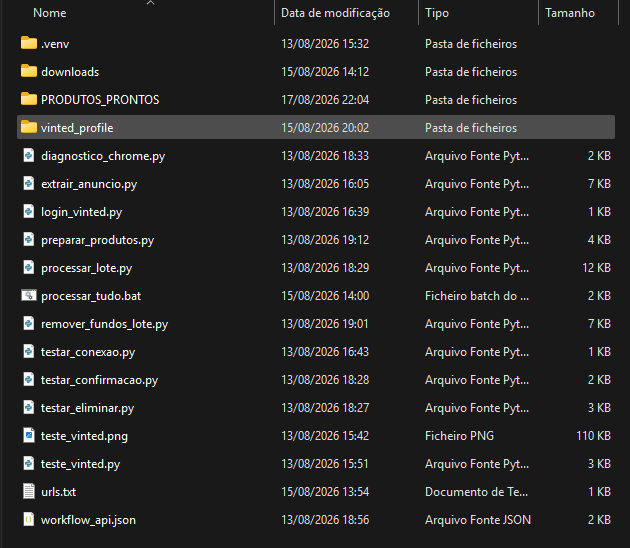Select file name workflow_api.json
Viewport: 630px width, 548px height.
pyautogui.click(x=88, y=520)
